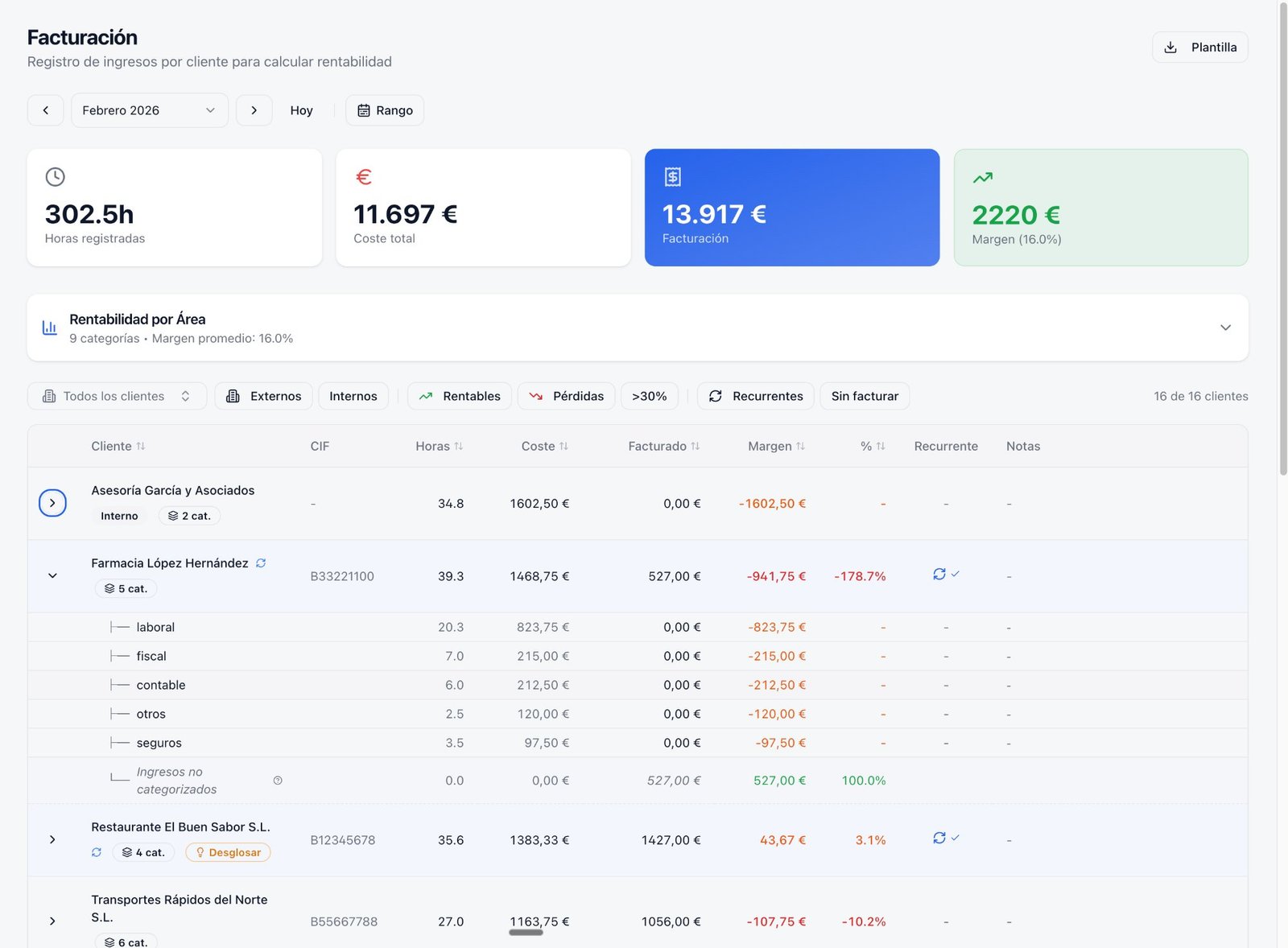Click the recurring sync icon beside Farmacia López Hernández
The image size is (1288, 948).
(261, 563)
